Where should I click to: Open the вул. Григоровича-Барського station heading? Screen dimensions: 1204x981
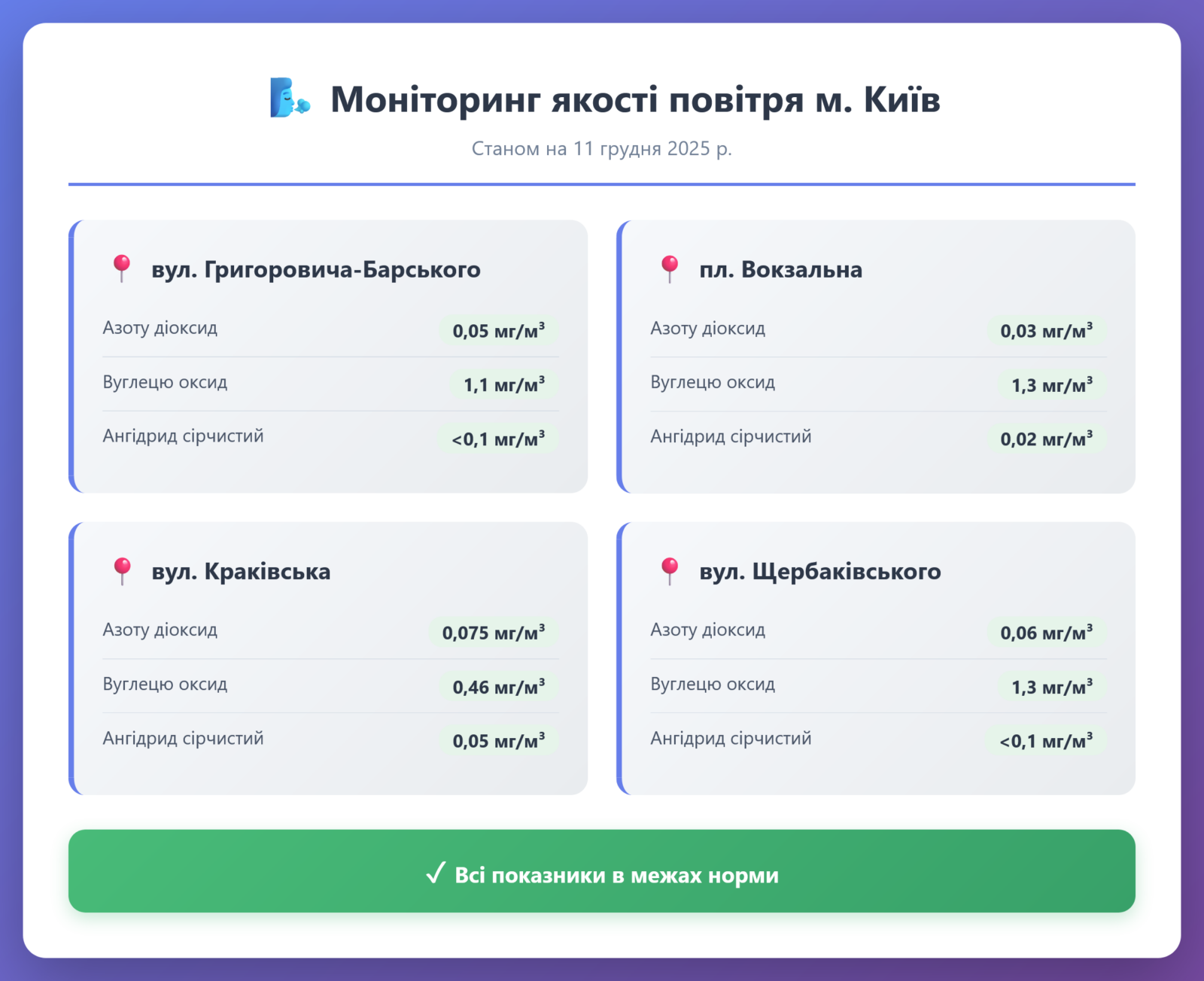click(315, 269)
